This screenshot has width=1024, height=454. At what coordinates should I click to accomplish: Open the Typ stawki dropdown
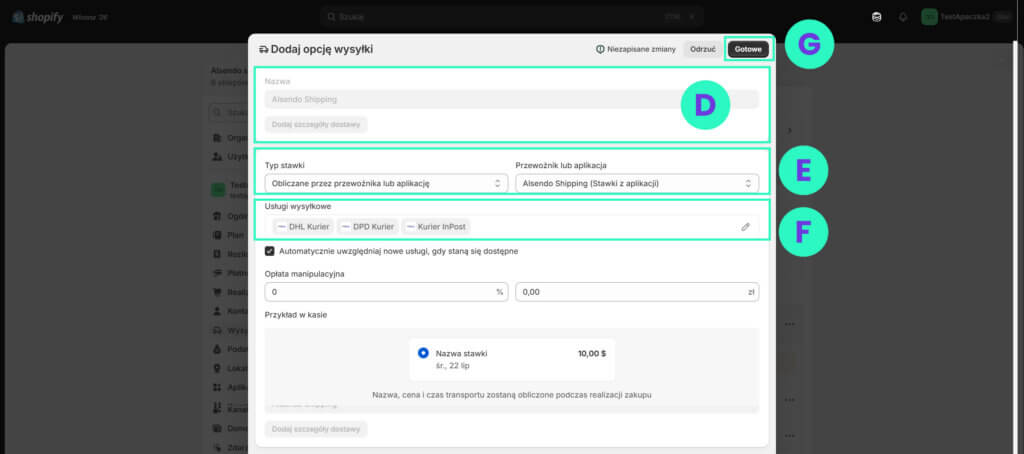(x=386, y=184)
